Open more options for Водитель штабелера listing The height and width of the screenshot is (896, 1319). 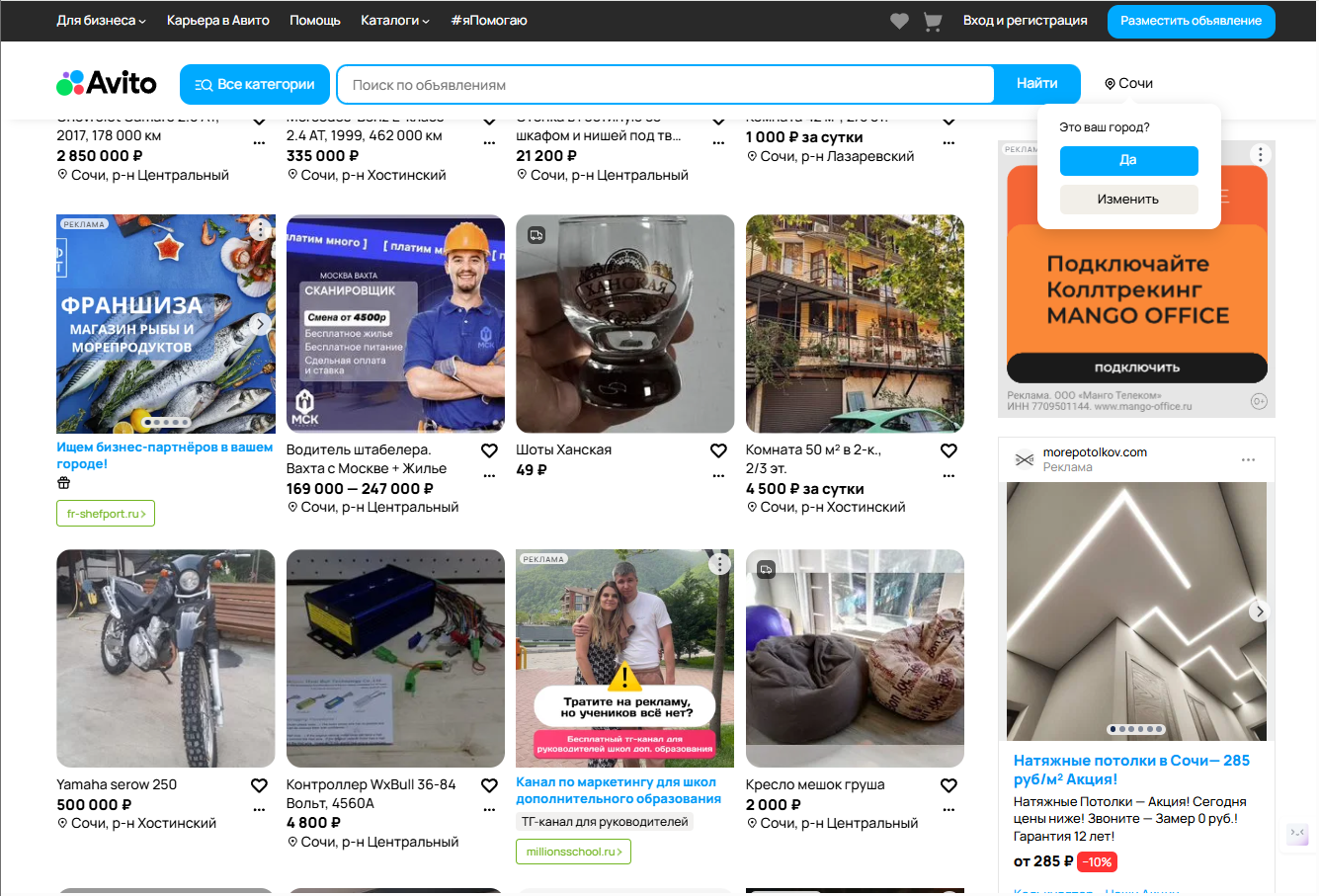click(489, 476)
